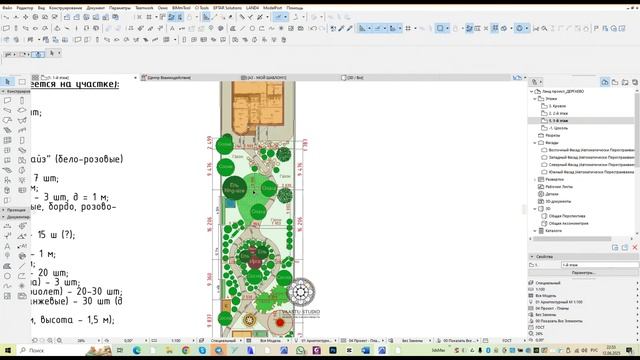Collapse the Конструирование toolbox section
640x360 pixels.
click(3, 91)
